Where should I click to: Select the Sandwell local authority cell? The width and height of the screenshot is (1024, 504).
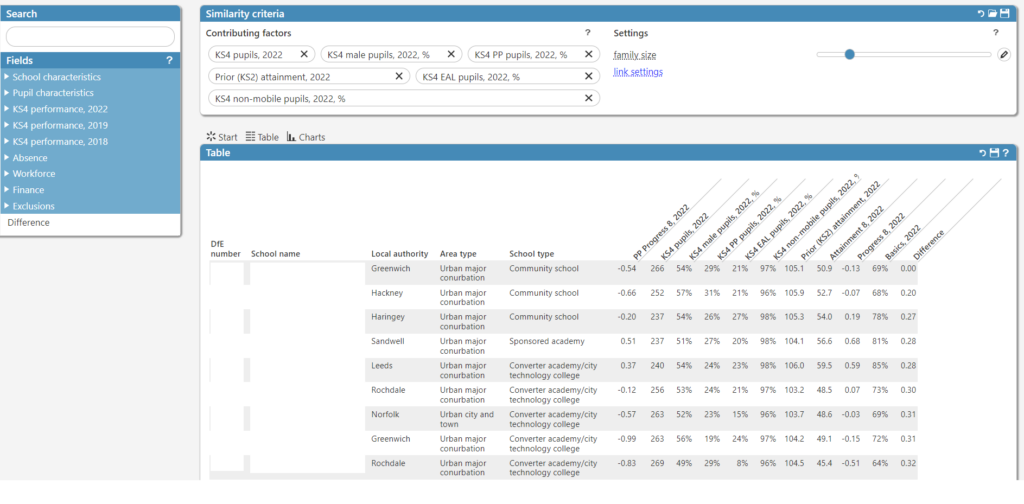click(388, 341)
